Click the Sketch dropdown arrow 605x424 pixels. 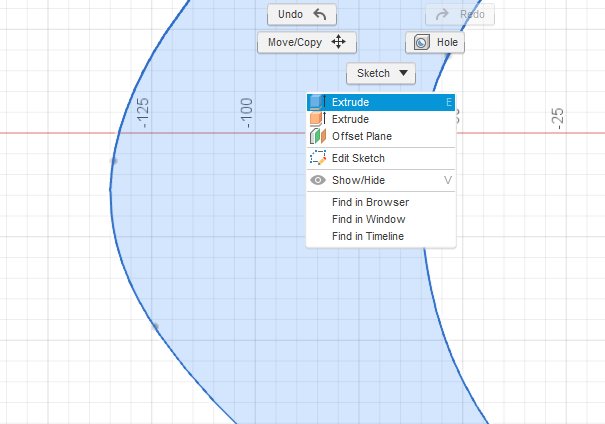click(403, 73)
